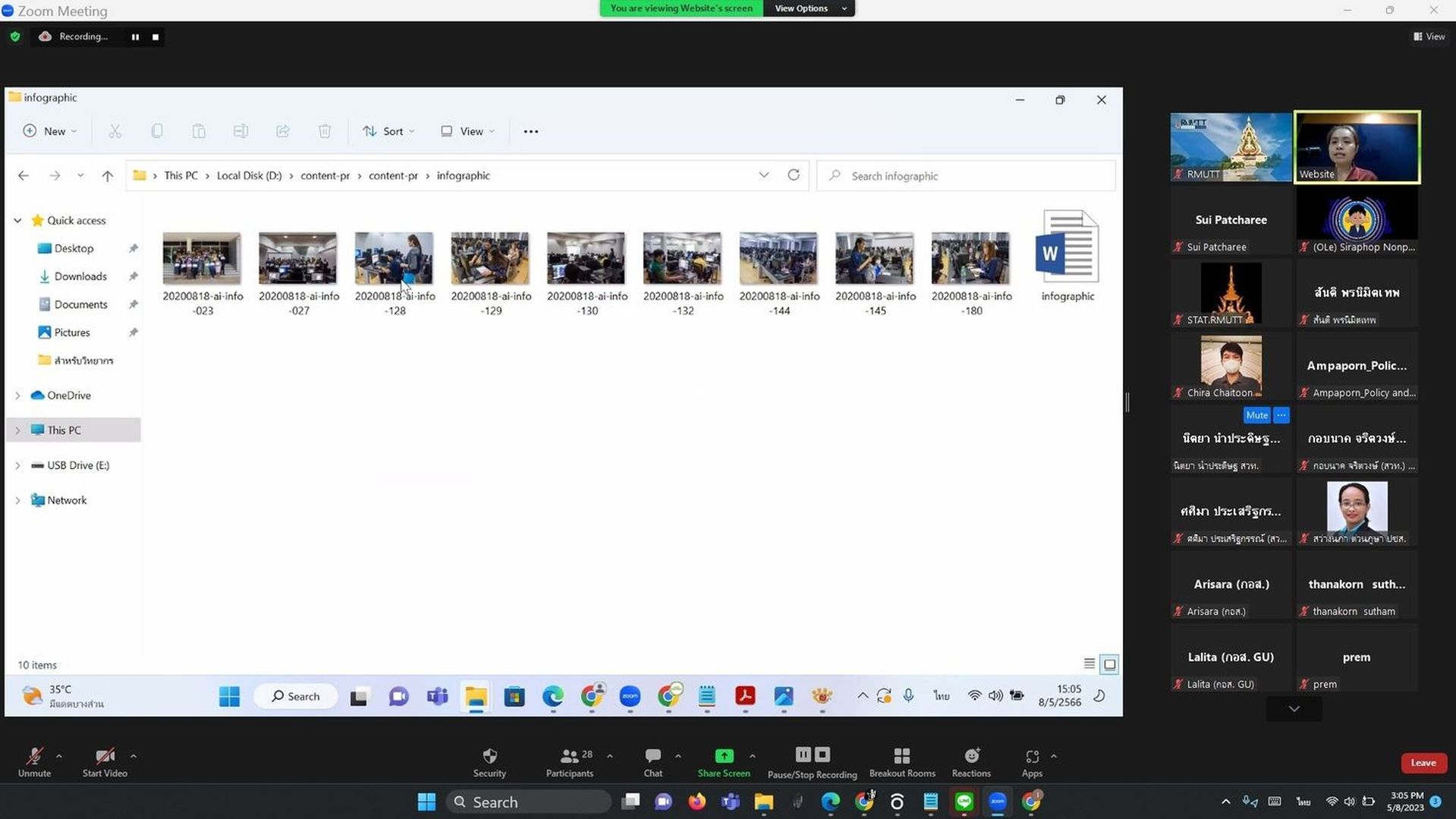
Task: Open the View dropdown in Explorer
Action: (x=467, y=131)
